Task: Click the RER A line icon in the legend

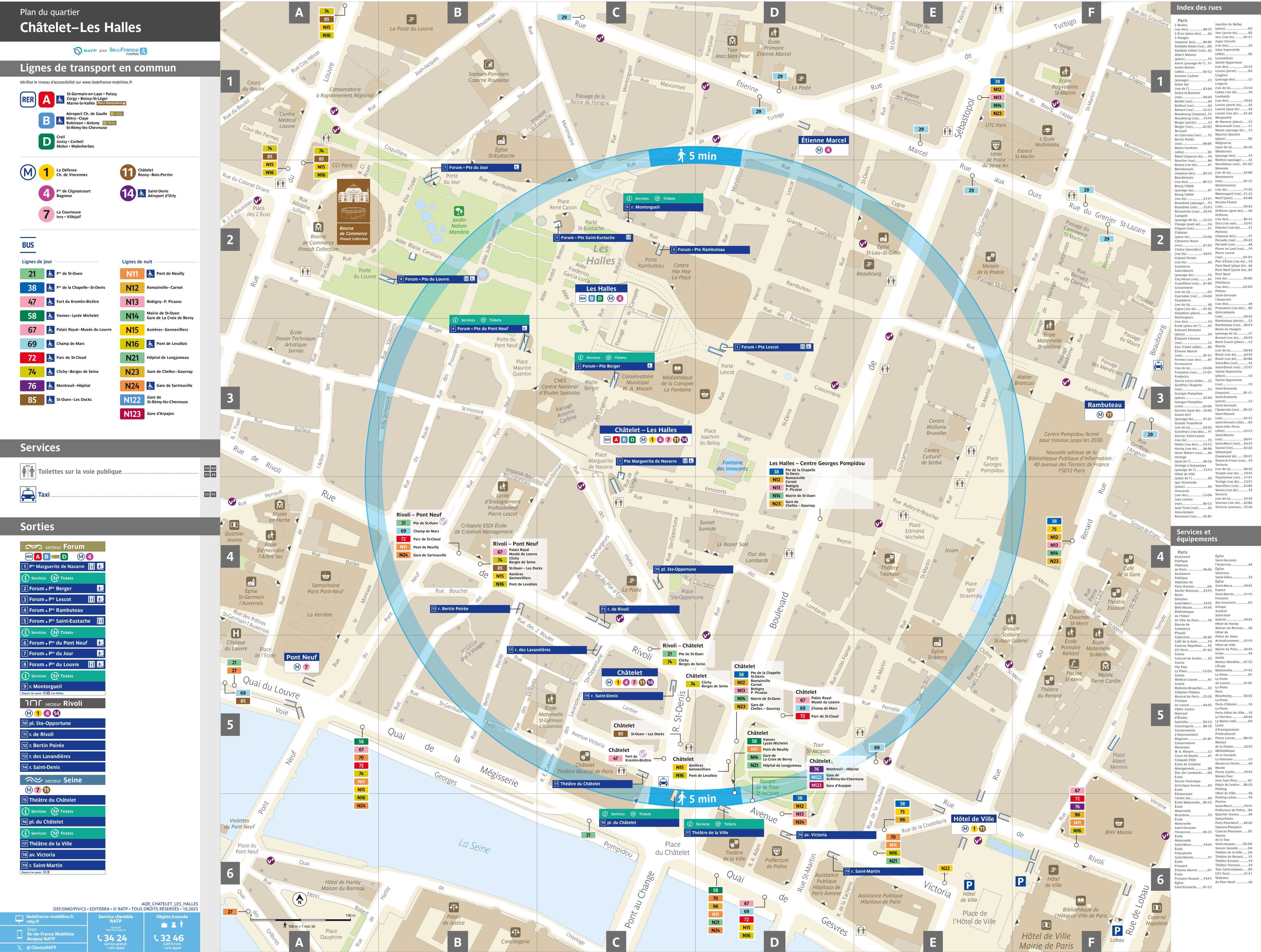Action: [x=47, y=100]
